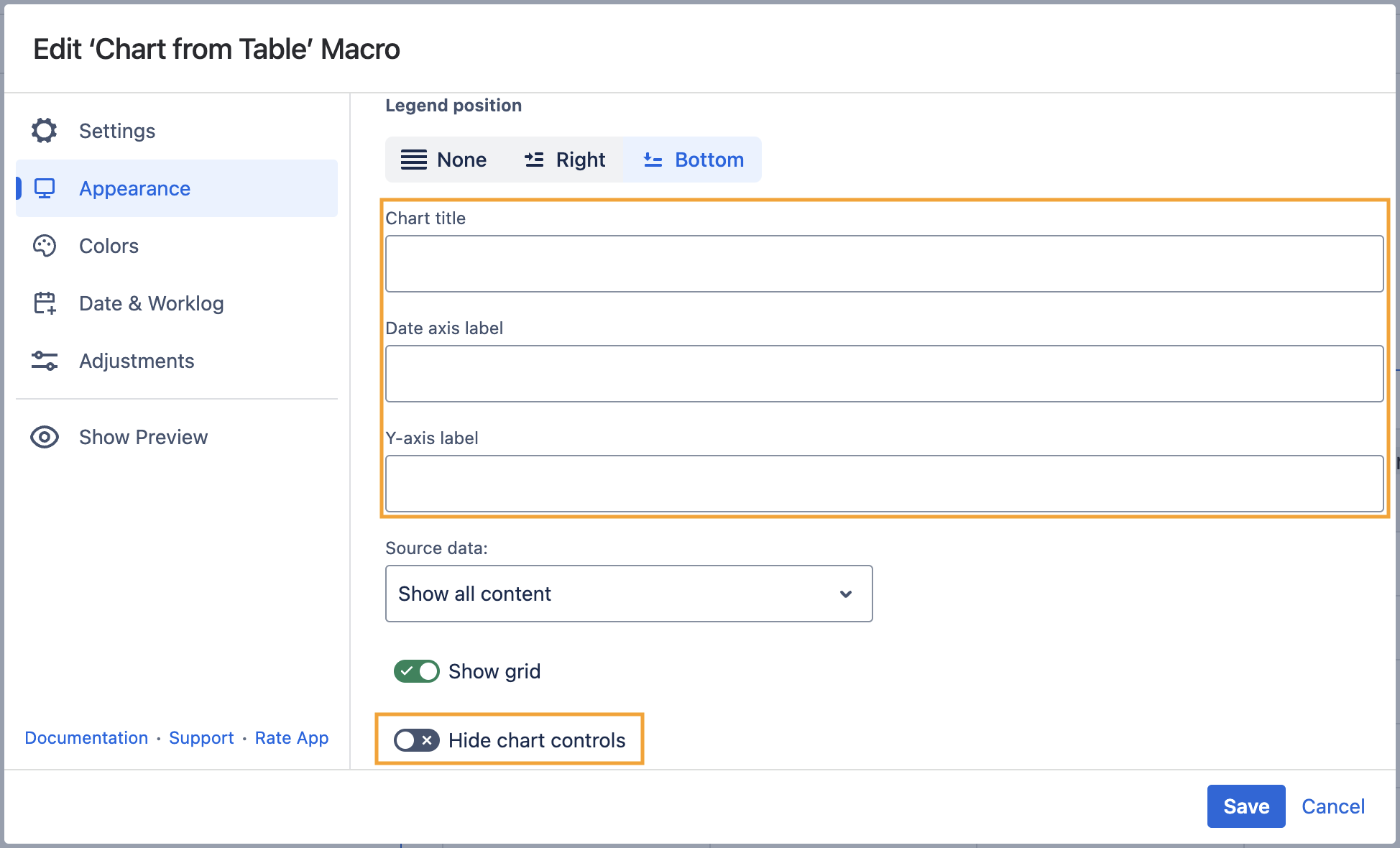The width and height of the screenshot is (1400, 848).
Task: Enable the Hide chart controls toggle
Action: click(417, 740)
